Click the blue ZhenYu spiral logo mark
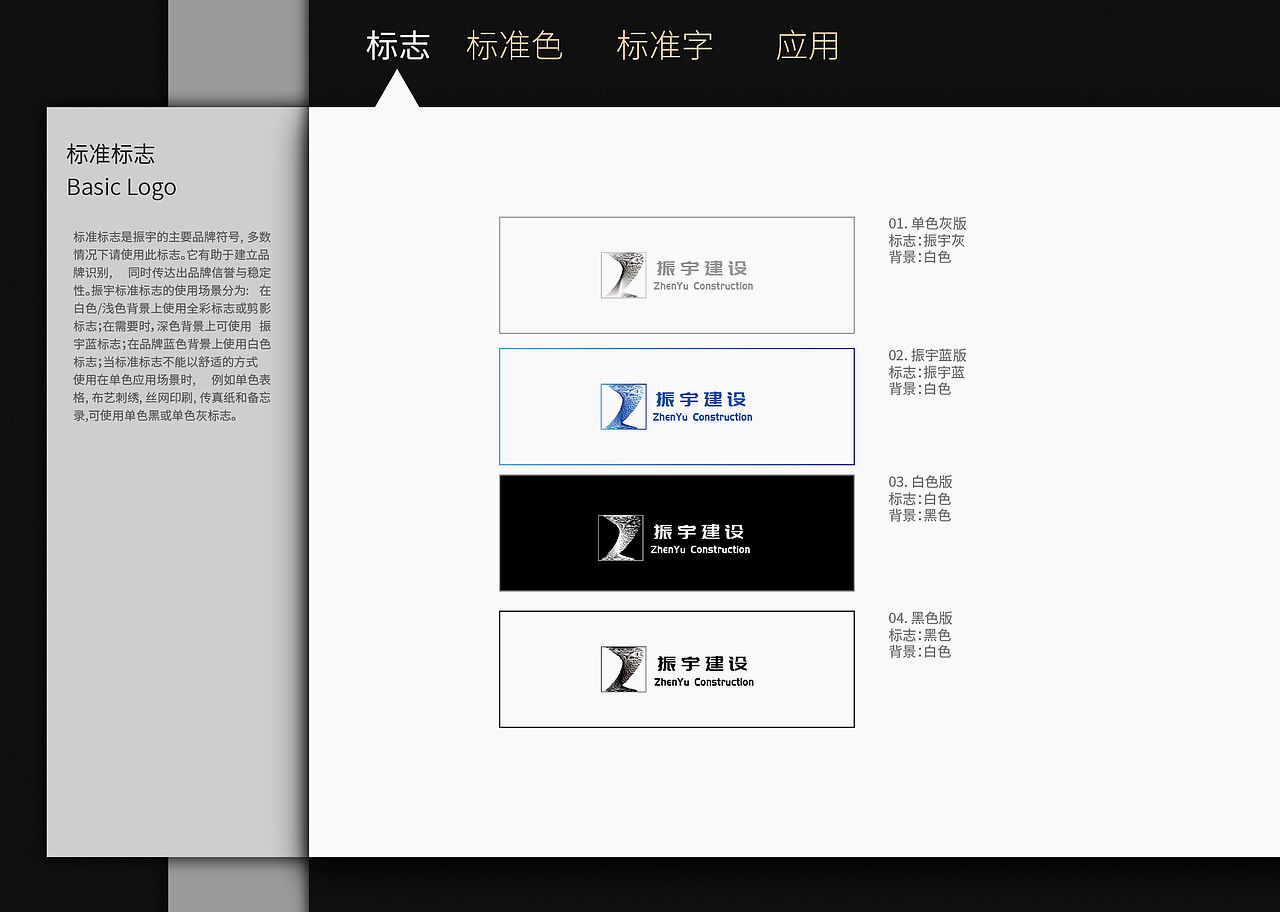 621,406
